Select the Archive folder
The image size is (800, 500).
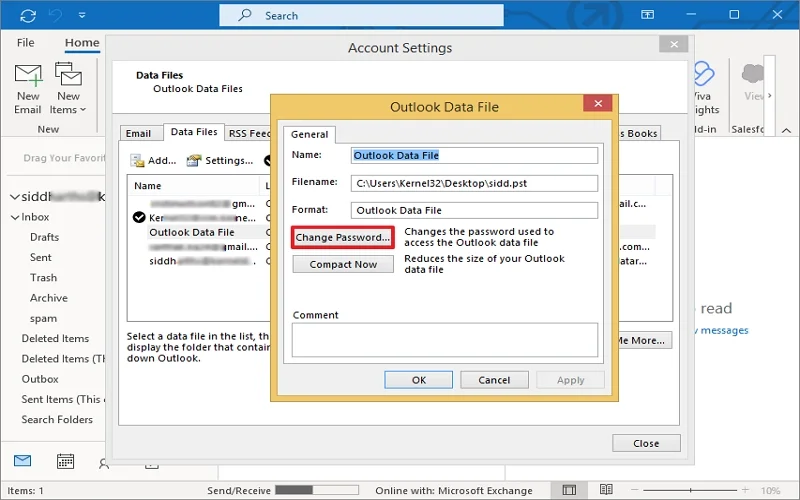(48, 298)
